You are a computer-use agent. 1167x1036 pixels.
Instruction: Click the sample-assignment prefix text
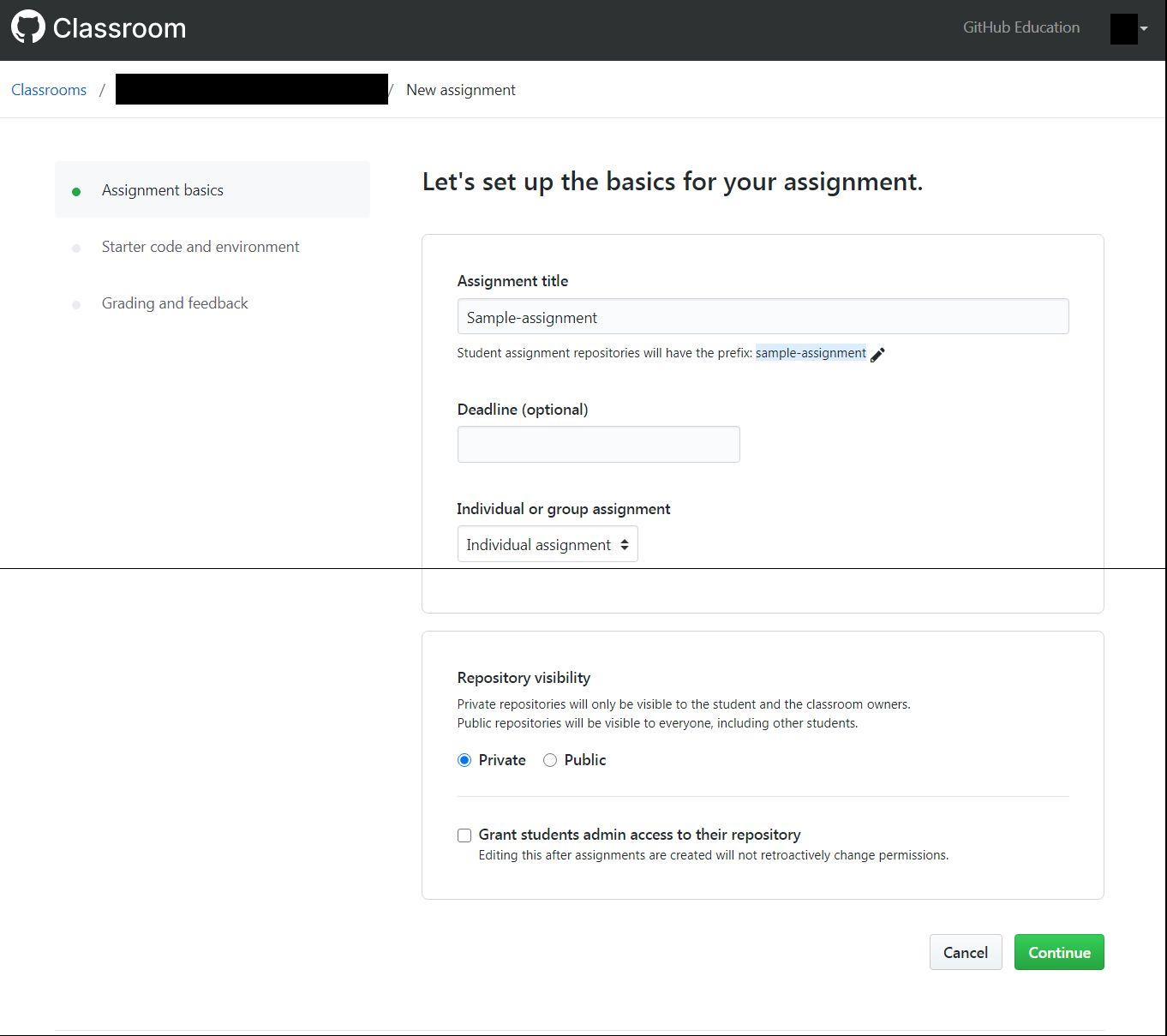click(811, 353)
